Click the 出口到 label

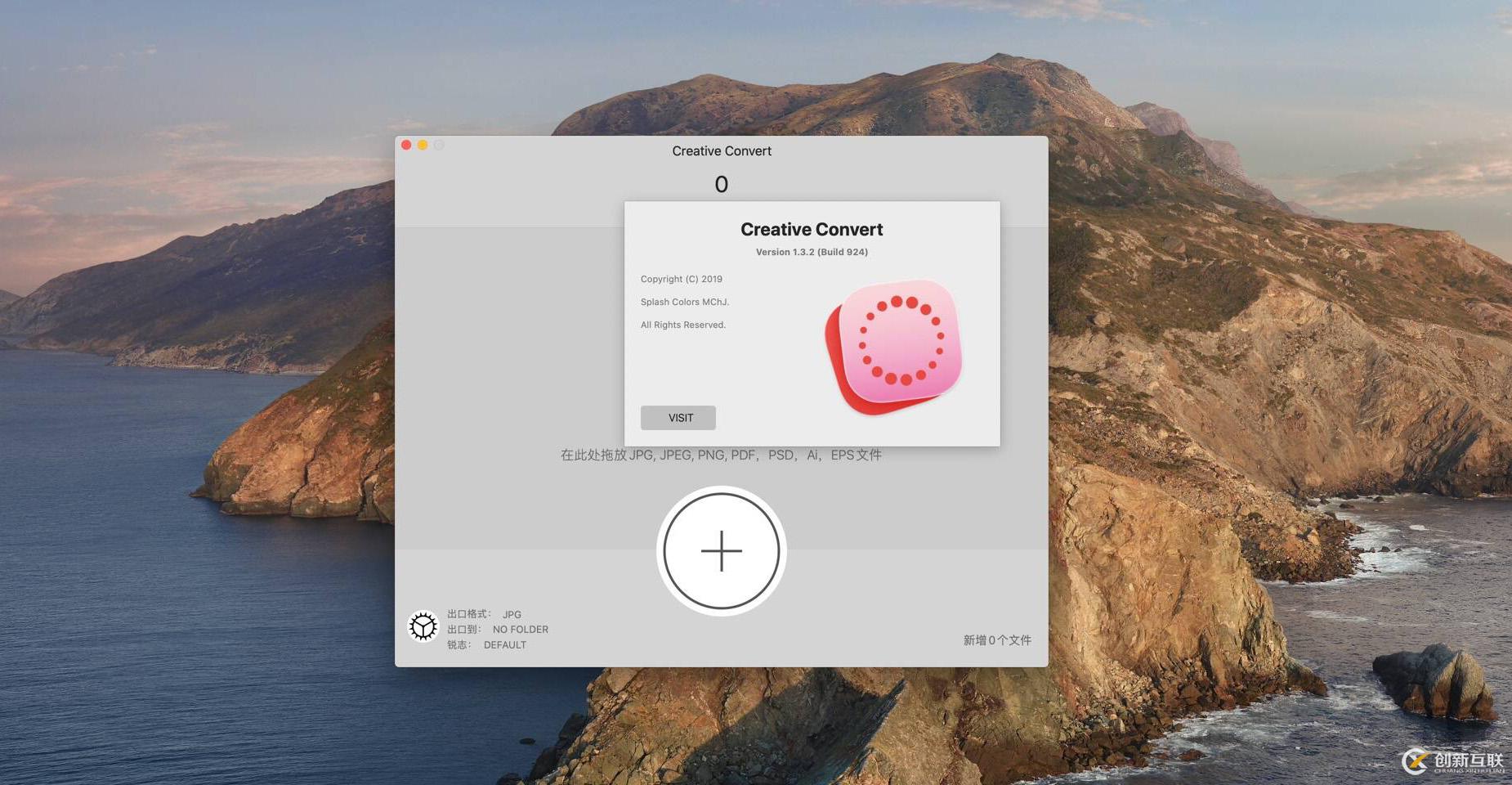pyautogui.click(x=463, y=630)
